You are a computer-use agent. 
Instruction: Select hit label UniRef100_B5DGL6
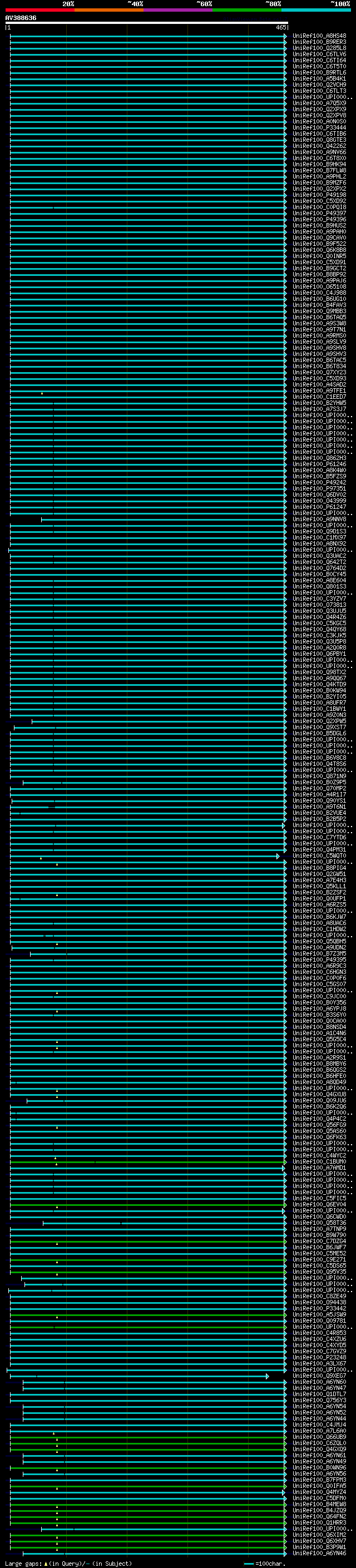click(319, 734)
